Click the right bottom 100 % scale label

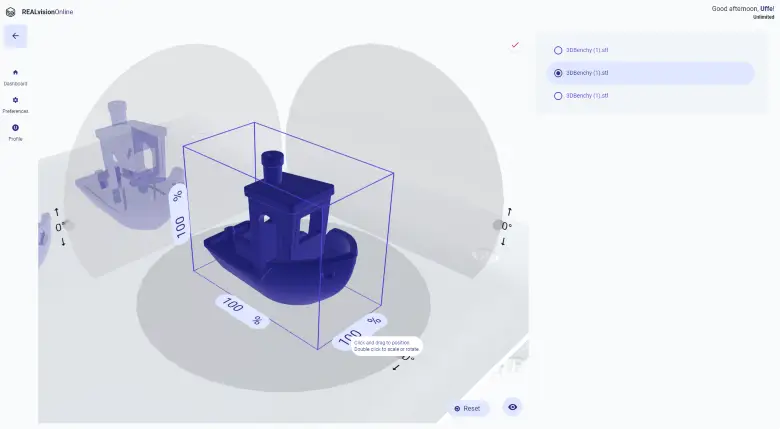point(359,331)
